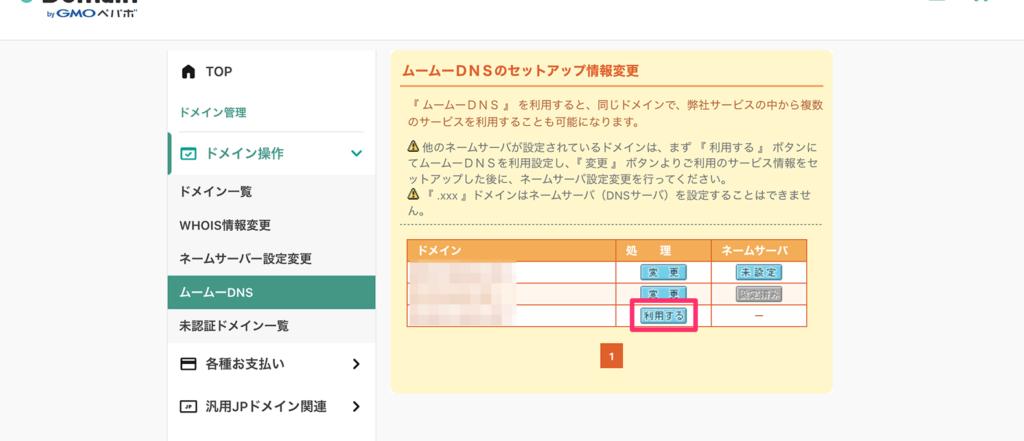Click the dash in the ネームサーバ column
This screenshot has height=441, width=1024.
759,316
